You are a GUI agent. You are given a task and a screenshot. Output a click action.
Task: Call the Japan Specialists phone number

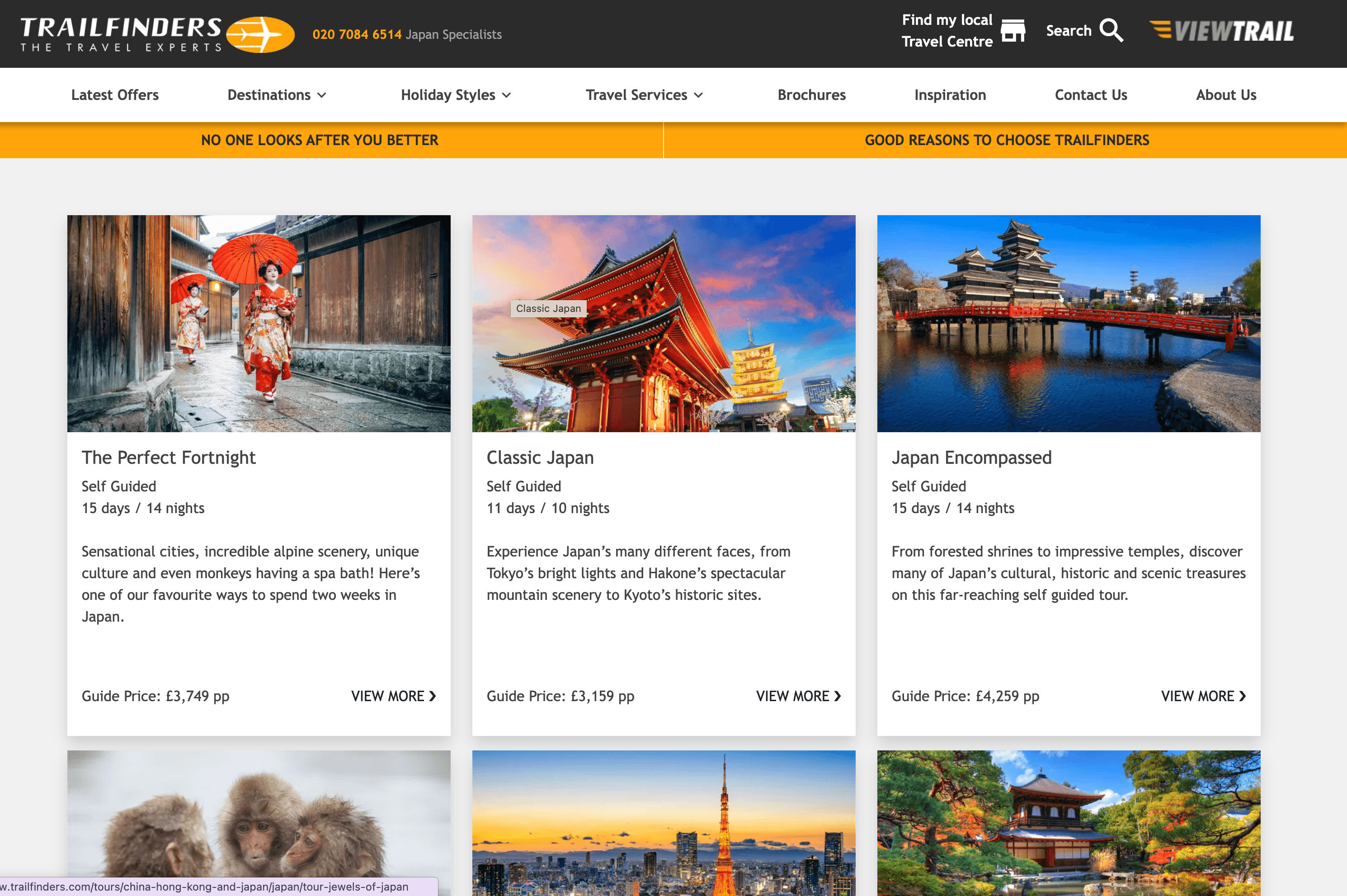point(357,34)
